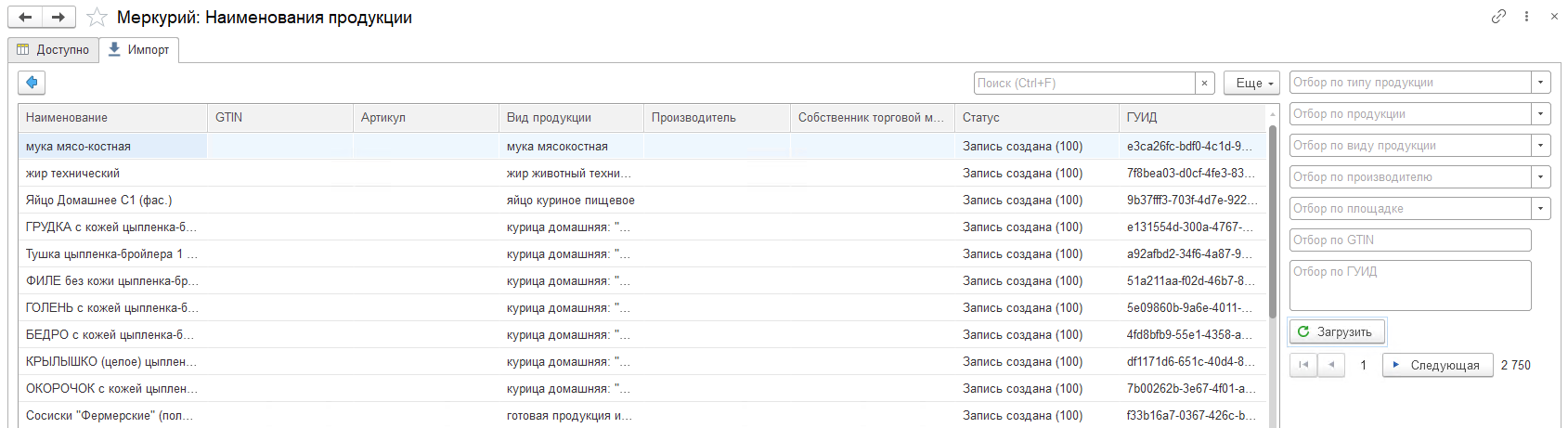Focus the GTIN filter input field
Viewport: 1568px width, 428px height.
tap(1409, 240)
